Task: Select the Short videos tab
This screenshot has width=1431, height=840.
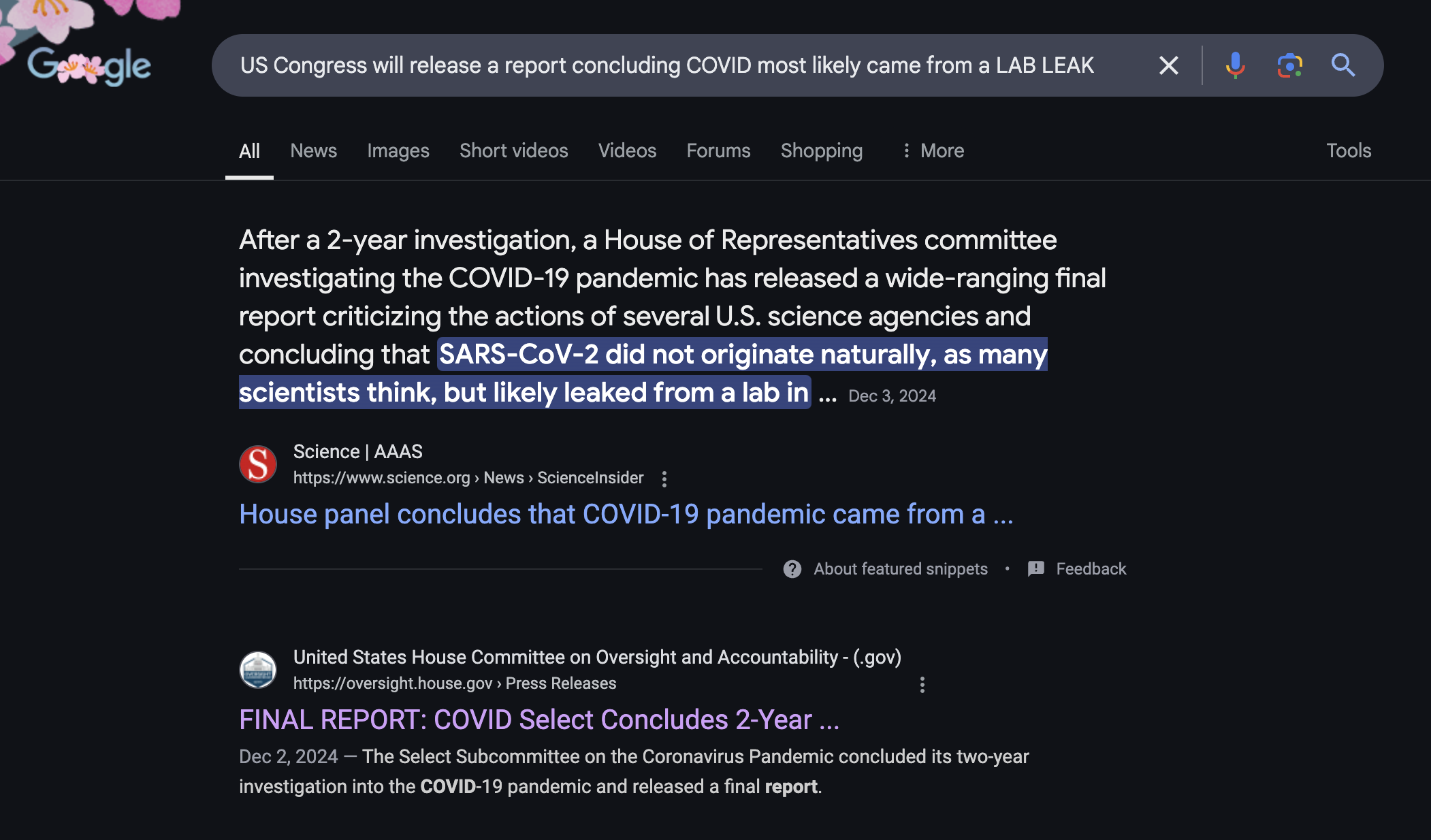Action: tap(513, 150)
